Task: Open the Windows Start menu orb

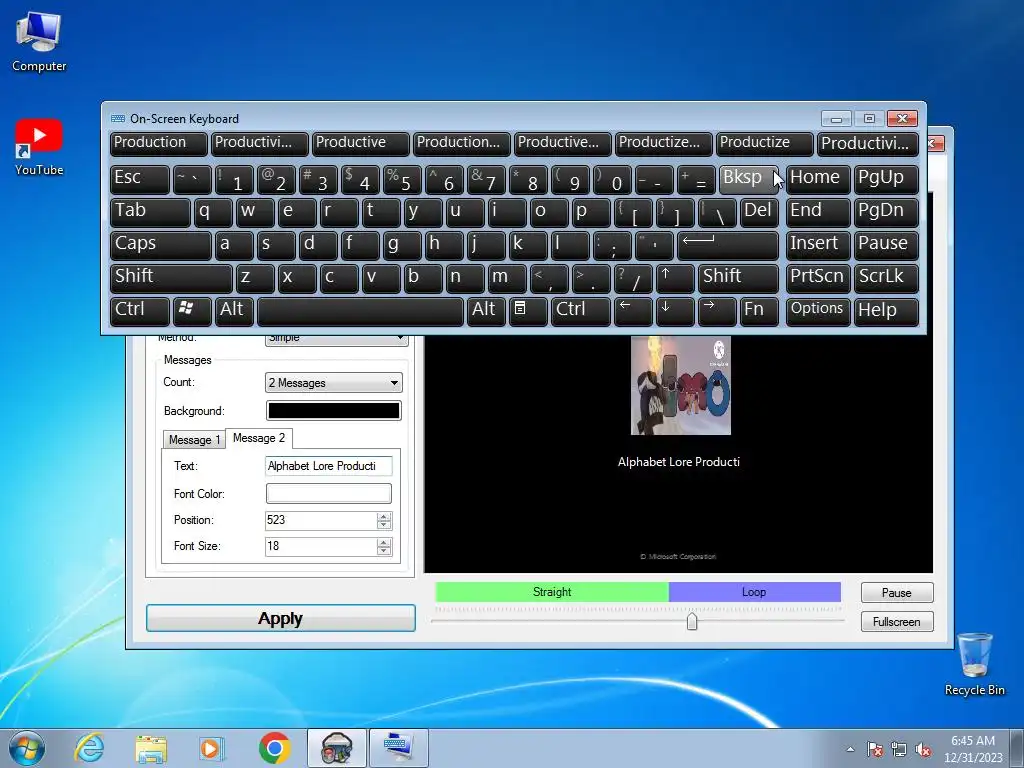Action: (27, 748)
